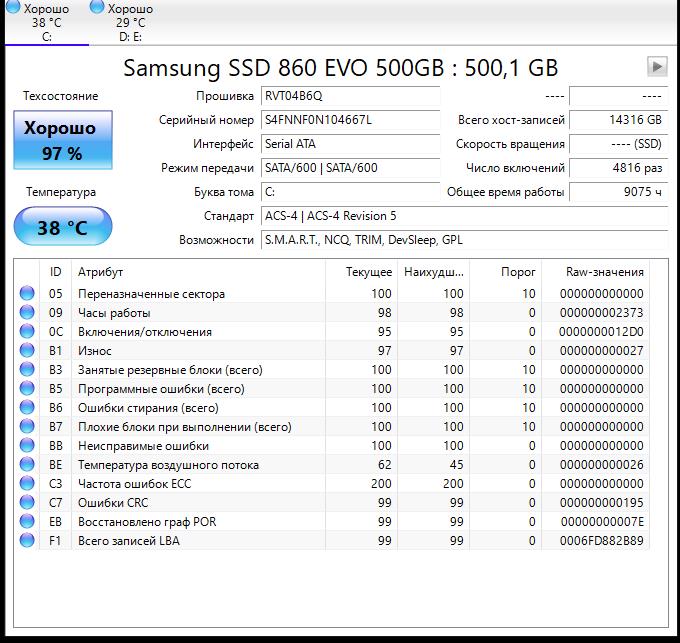This screenshot has height=643, width=680.
Task: Click the status icon for B5 Программные ошибки
Action: (x=27, y=388)
